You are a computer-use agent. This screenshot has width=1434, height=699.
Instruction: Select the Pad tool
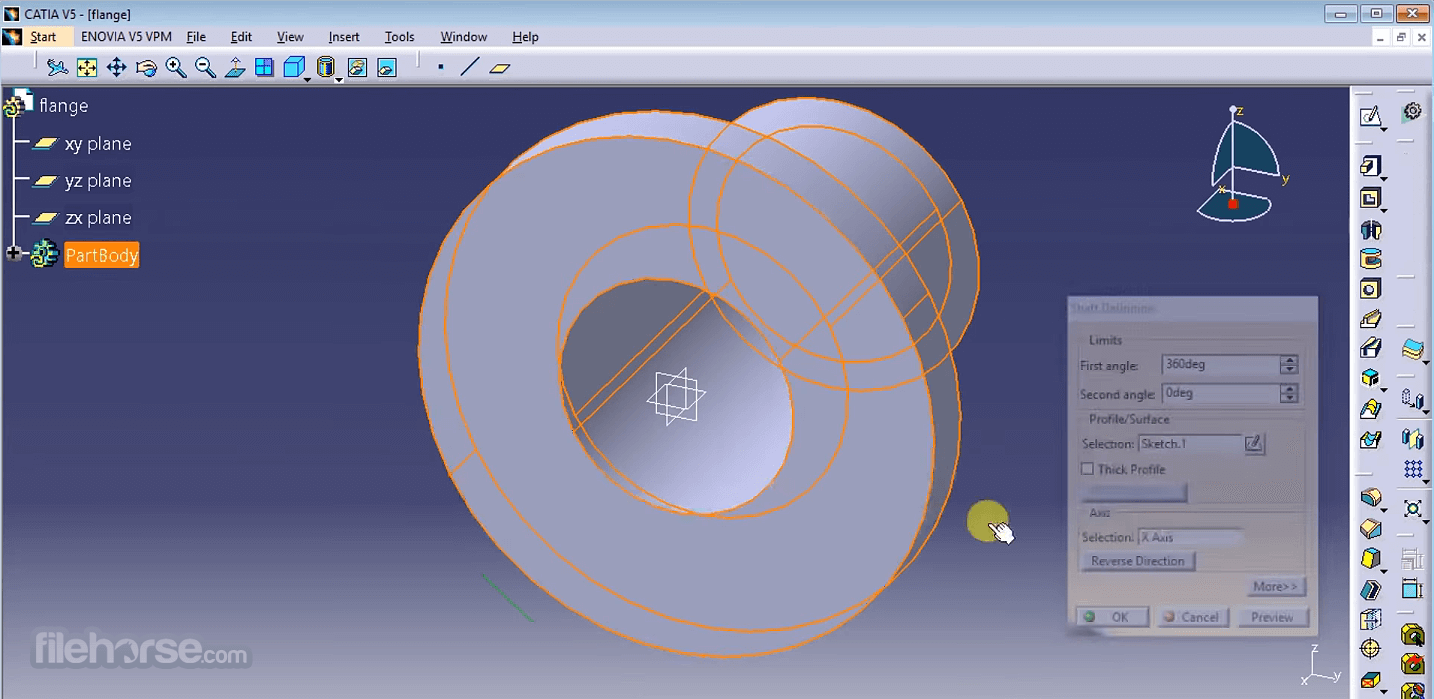[1370, 165]
